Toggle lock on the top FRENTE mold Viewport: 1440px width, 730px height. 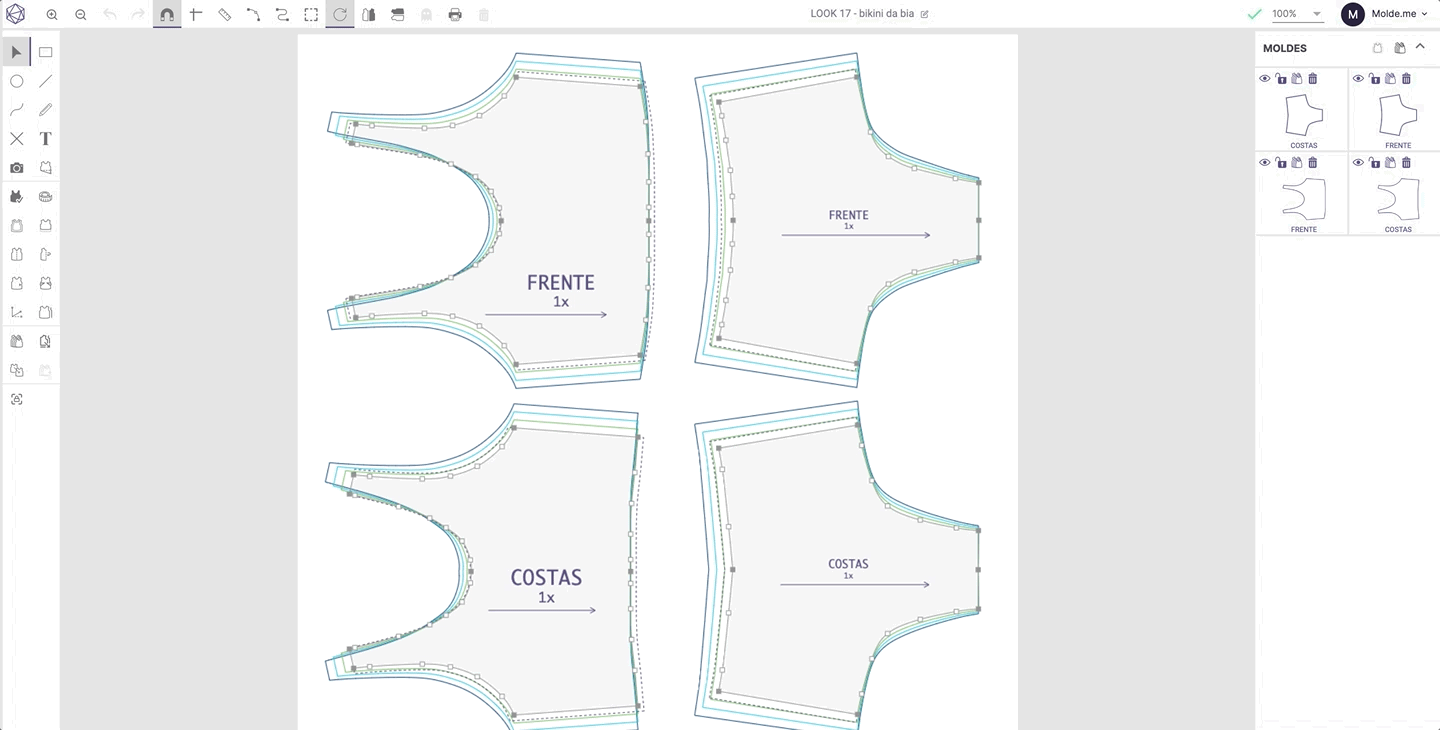point(1375,78)
